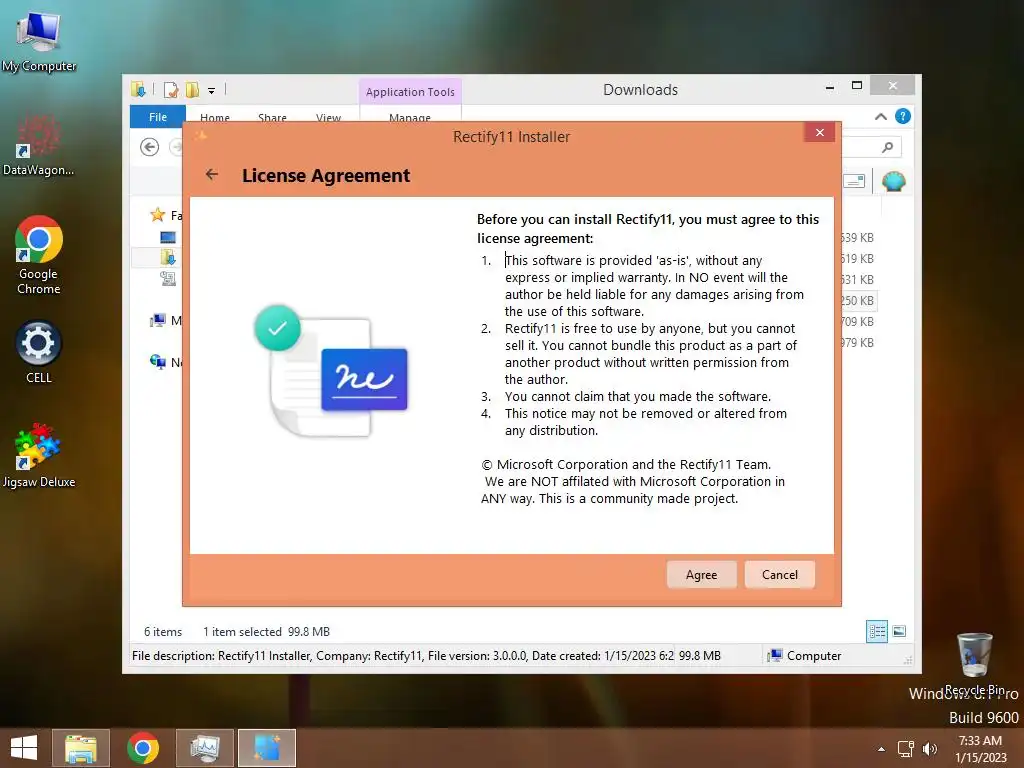Click the network icon in system tray
The height and width of the screenshot is (768, 1024).
coord(905,748)
